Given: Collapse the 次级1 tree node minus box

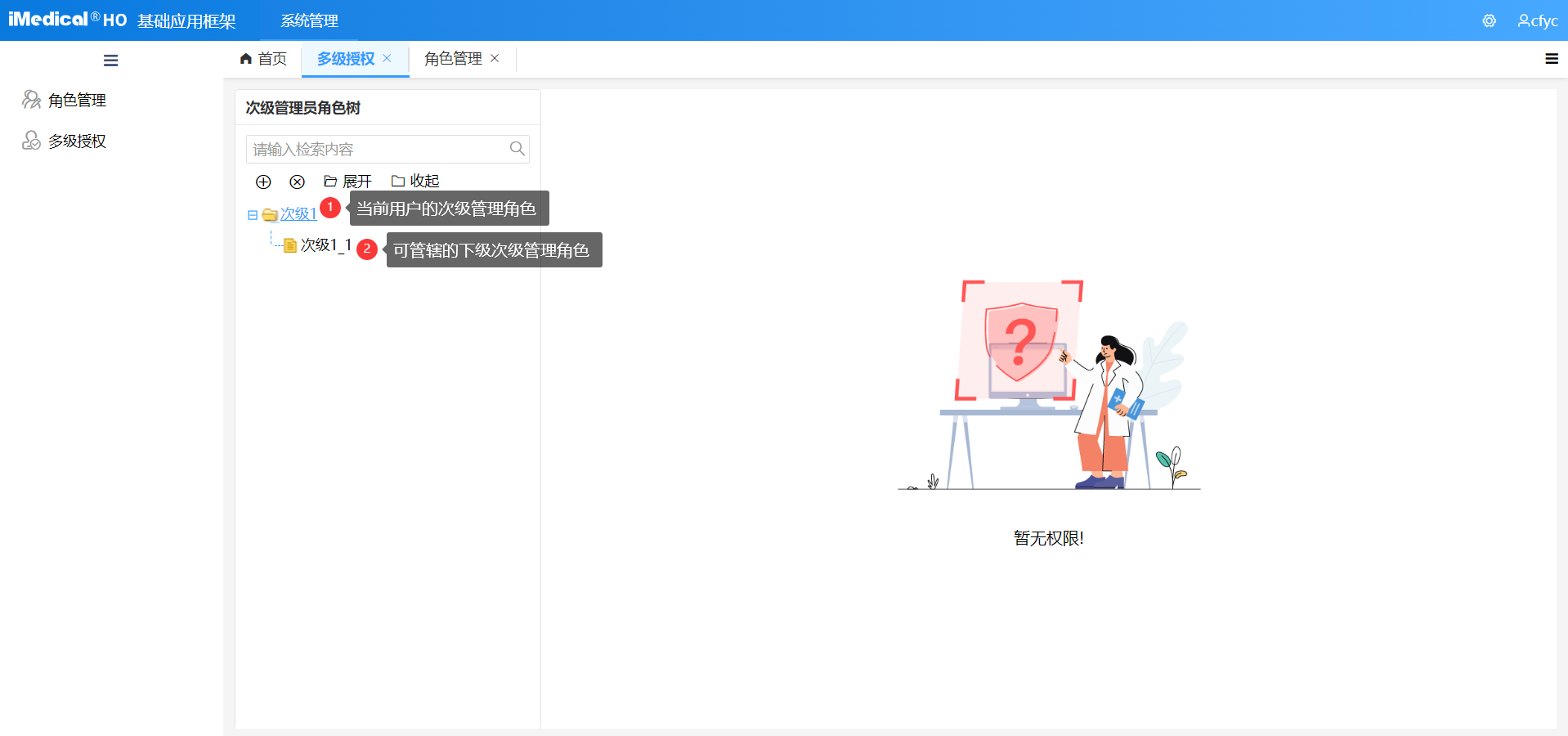Looking at the screenshot, I should [x=252, y=214].
